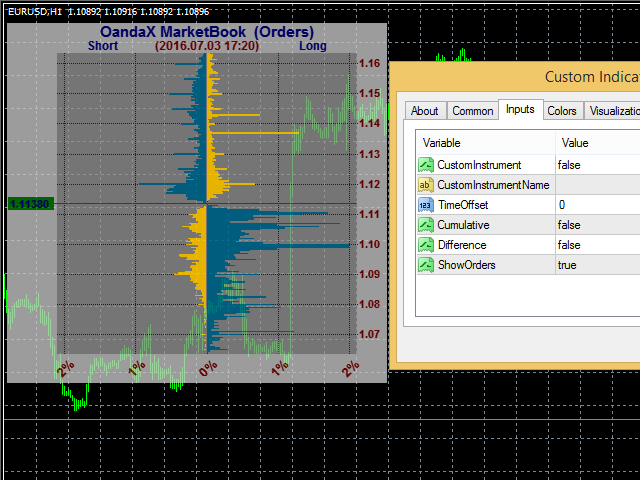
Task: Click the Cumulative boolean parameter icon
Action: (426, 225)
